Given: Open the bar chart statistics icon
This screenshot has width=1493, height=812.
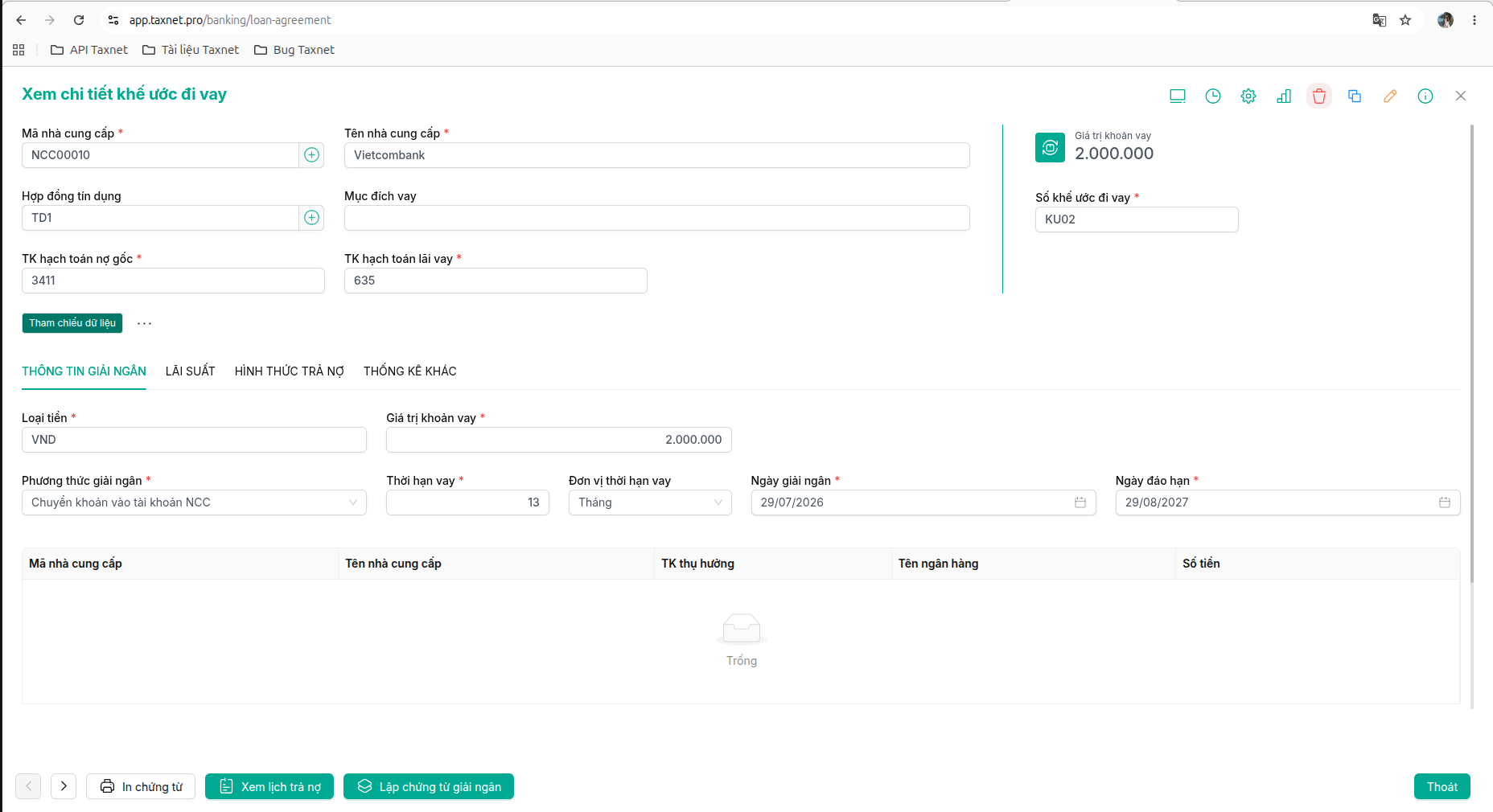Looking at the screenshot, I should coord(1284,96).
